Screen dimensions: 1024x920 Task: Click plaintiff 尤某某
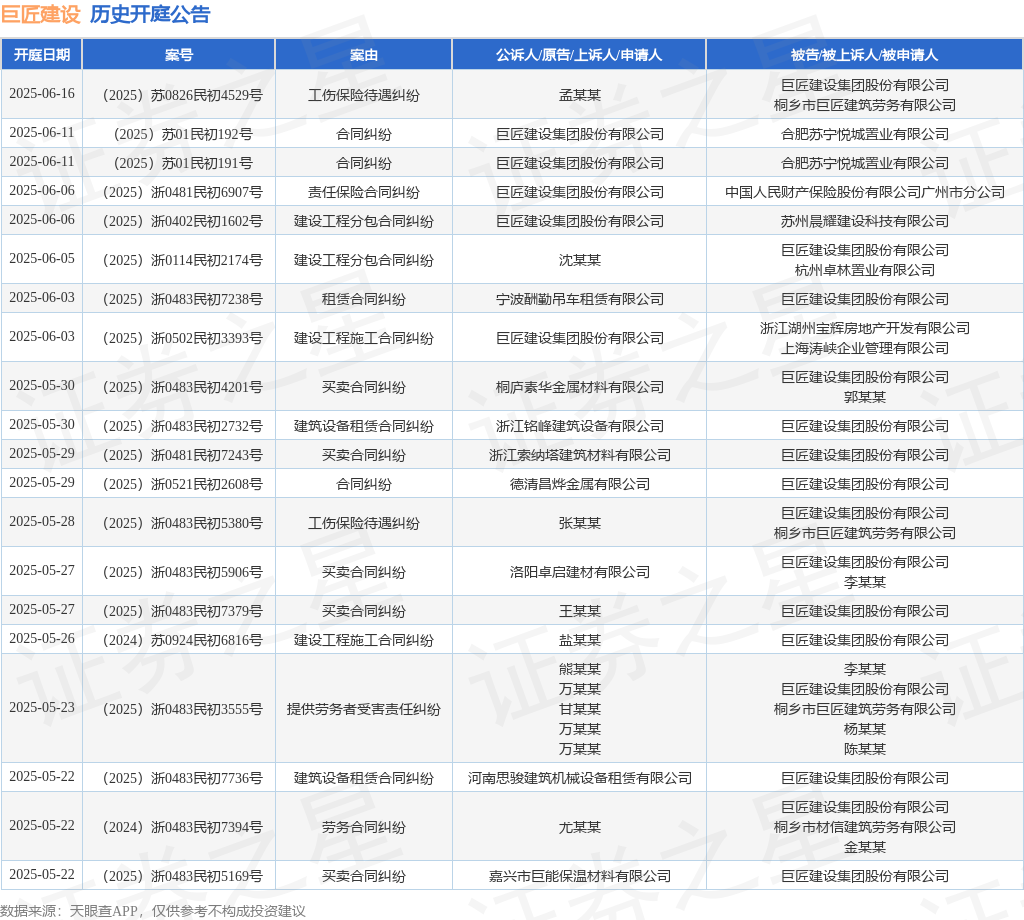tap(579, 827)
